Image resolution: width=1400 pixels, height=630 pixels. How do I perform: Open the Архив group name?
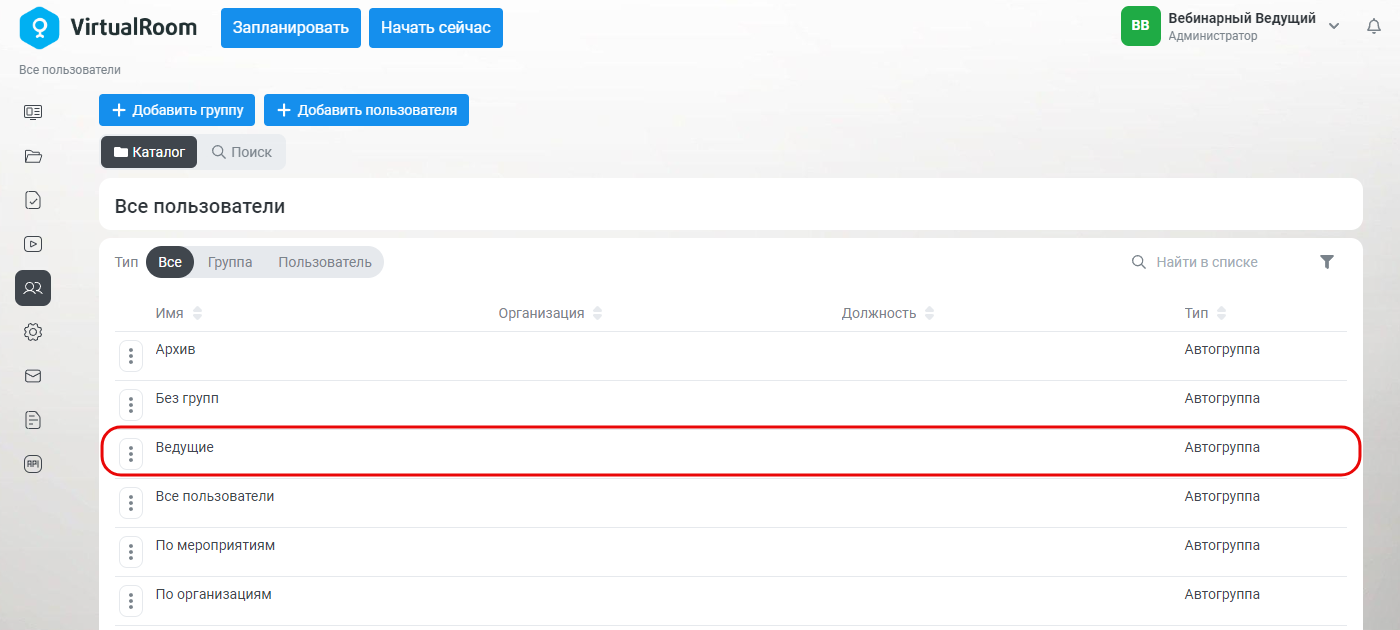[x=176, y=349]
